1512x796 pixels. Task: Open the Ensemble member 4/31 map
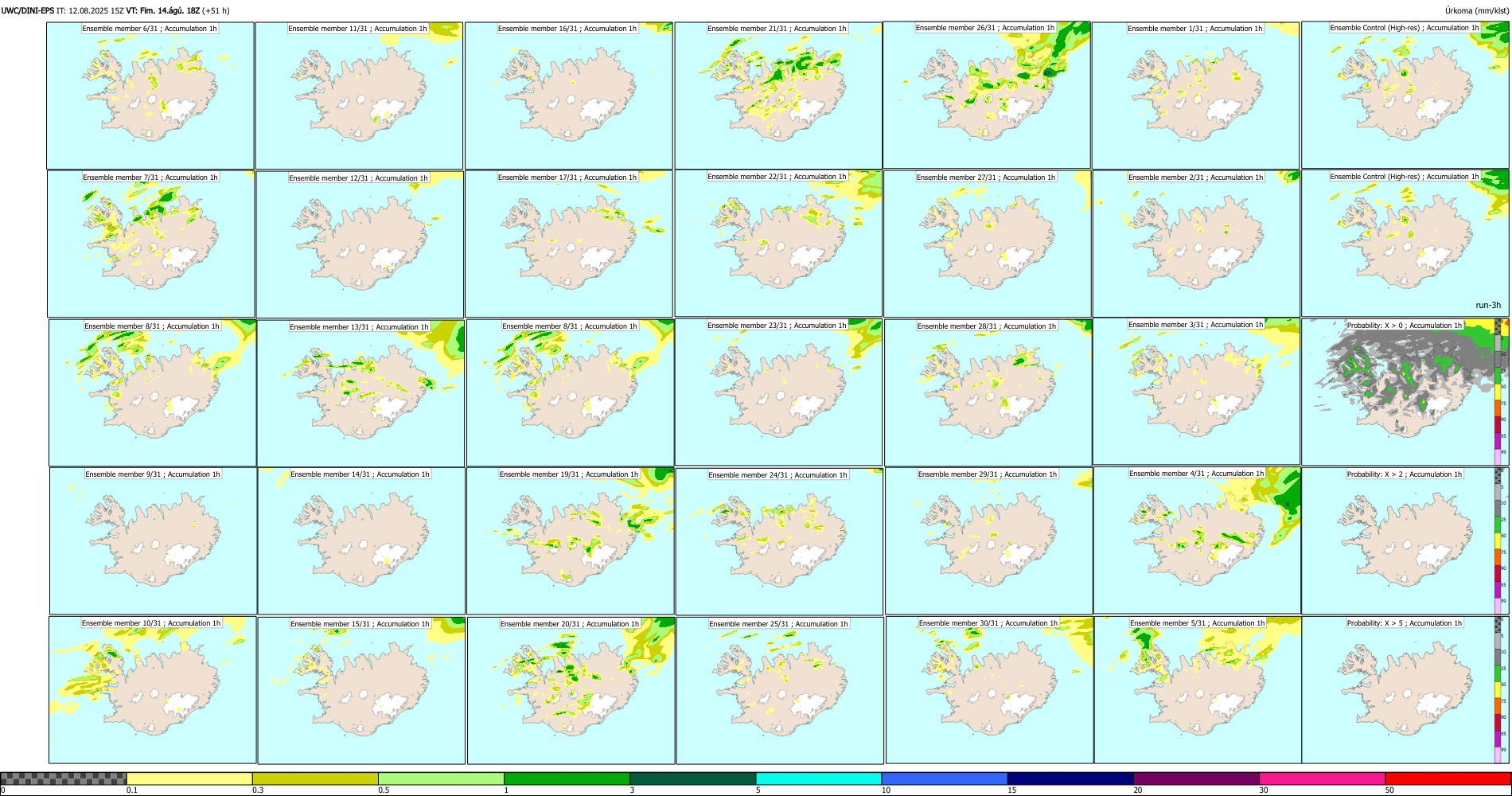[x=1198, y=540]
